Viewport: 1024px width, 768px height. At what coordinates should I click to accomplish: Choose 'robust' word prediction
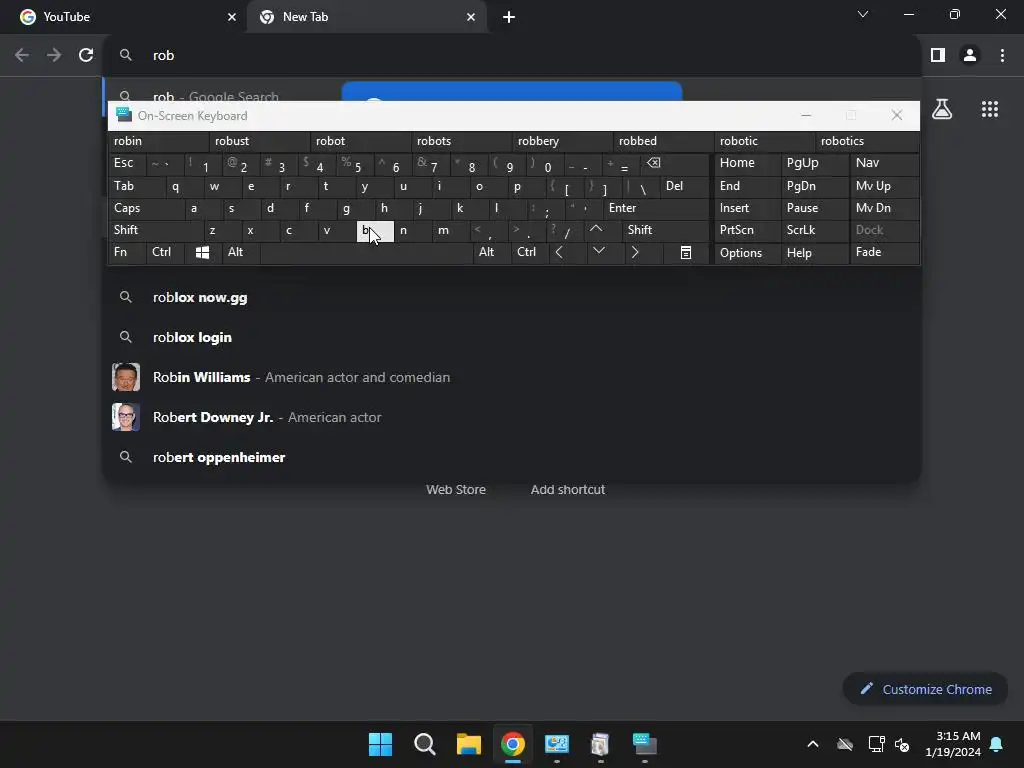(259, 141)
